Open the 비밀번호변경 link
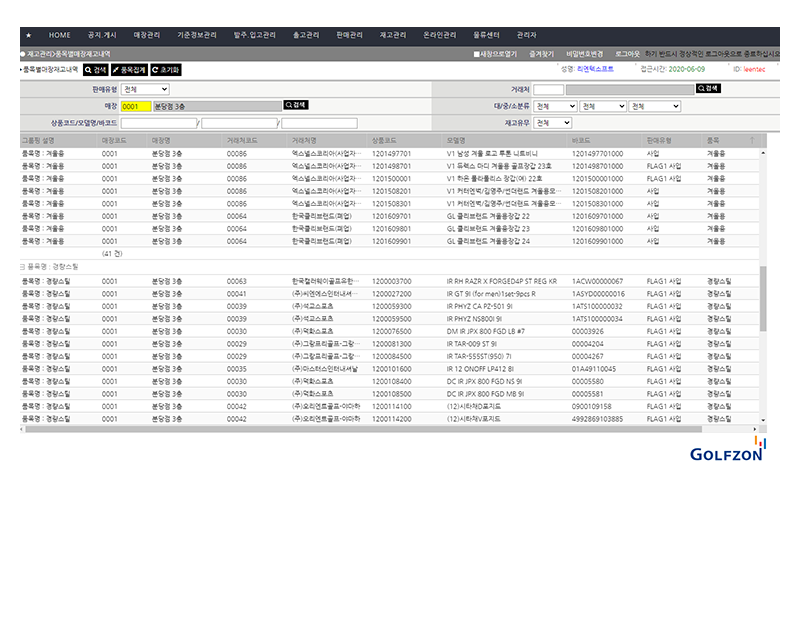The width and height of the screenshot is (800, 640). click(x=584, y=54)
